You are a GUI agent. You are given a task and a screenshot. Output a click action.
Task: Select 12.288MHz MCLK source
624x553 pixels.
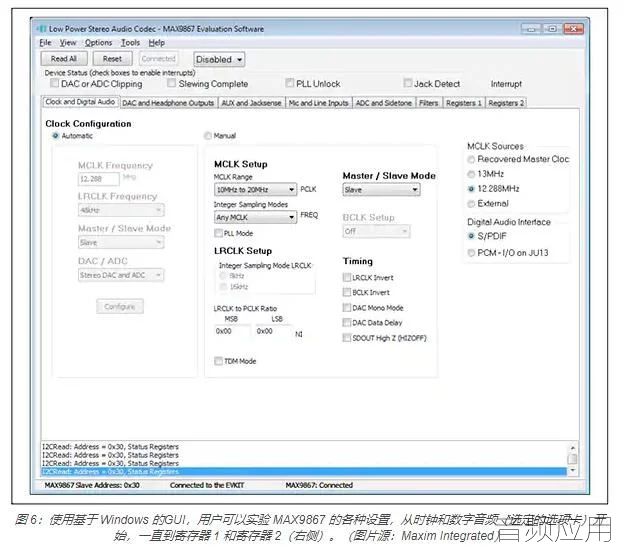(471, 189)
